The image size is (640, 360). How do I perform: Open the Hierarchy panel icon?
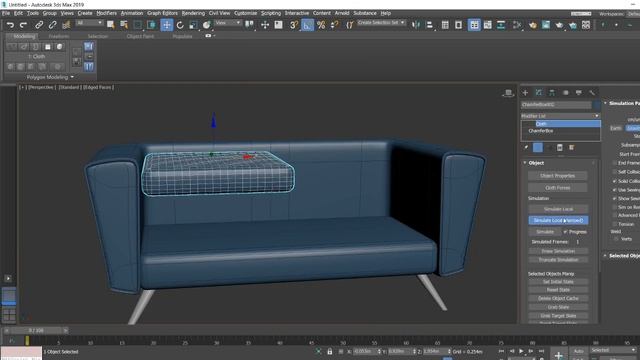click(x=552, y=93)
